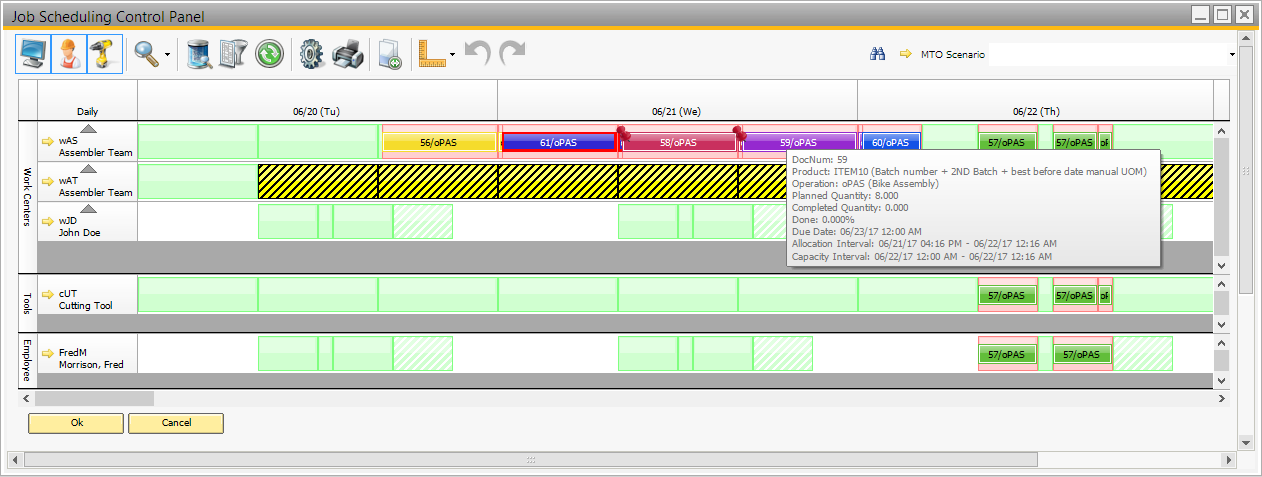
Task: Open the zoom dropdown arrow beside the magnifier
Action: click(167, 55)
